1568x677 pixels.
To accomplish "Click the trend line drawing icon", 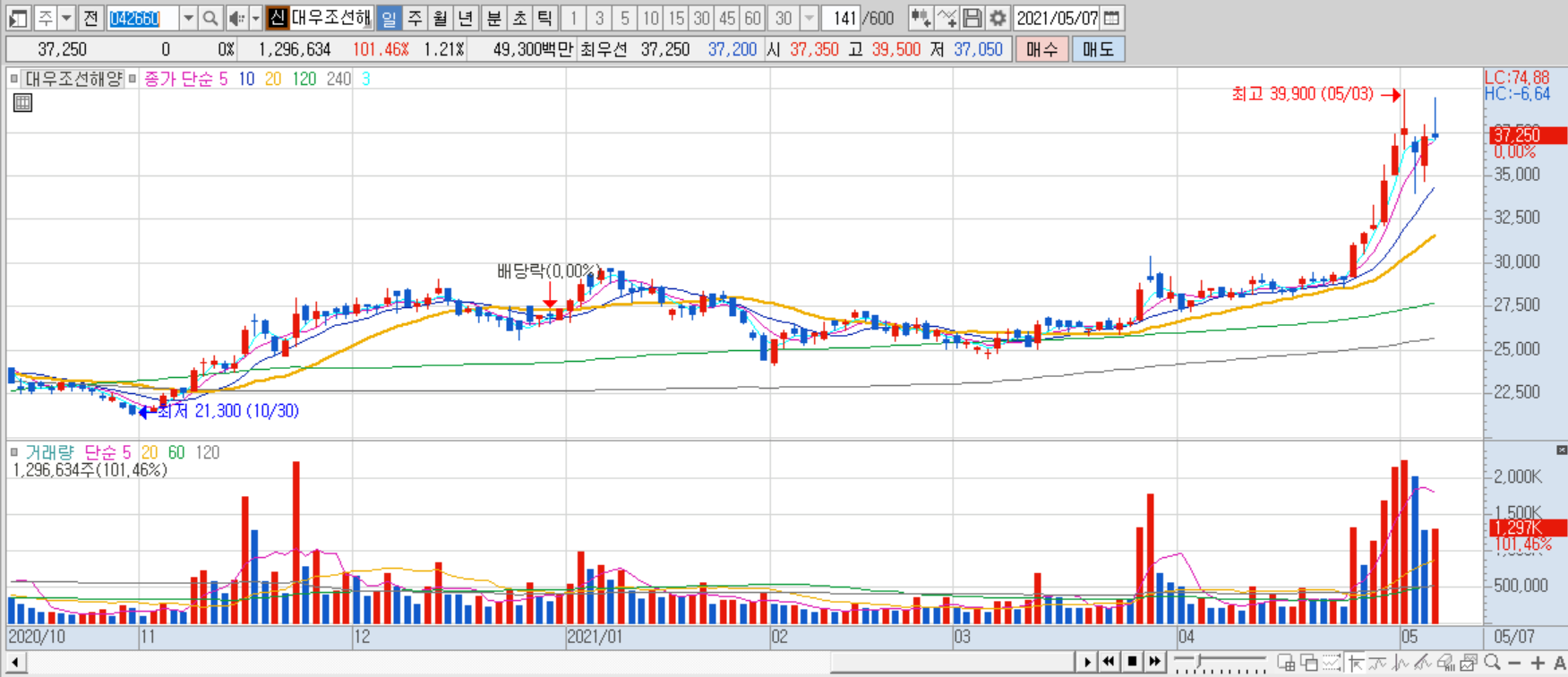I will [1377, 663].
